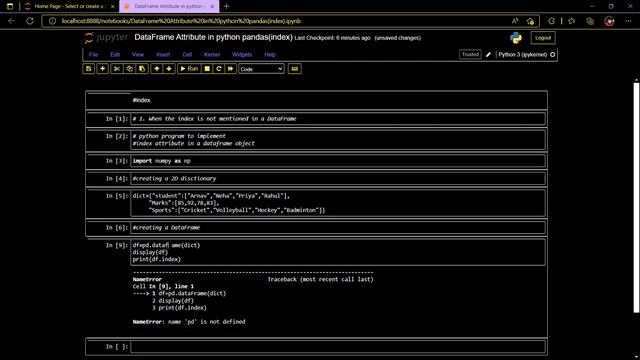Open the browser profile avatar

tap(609, 21)
